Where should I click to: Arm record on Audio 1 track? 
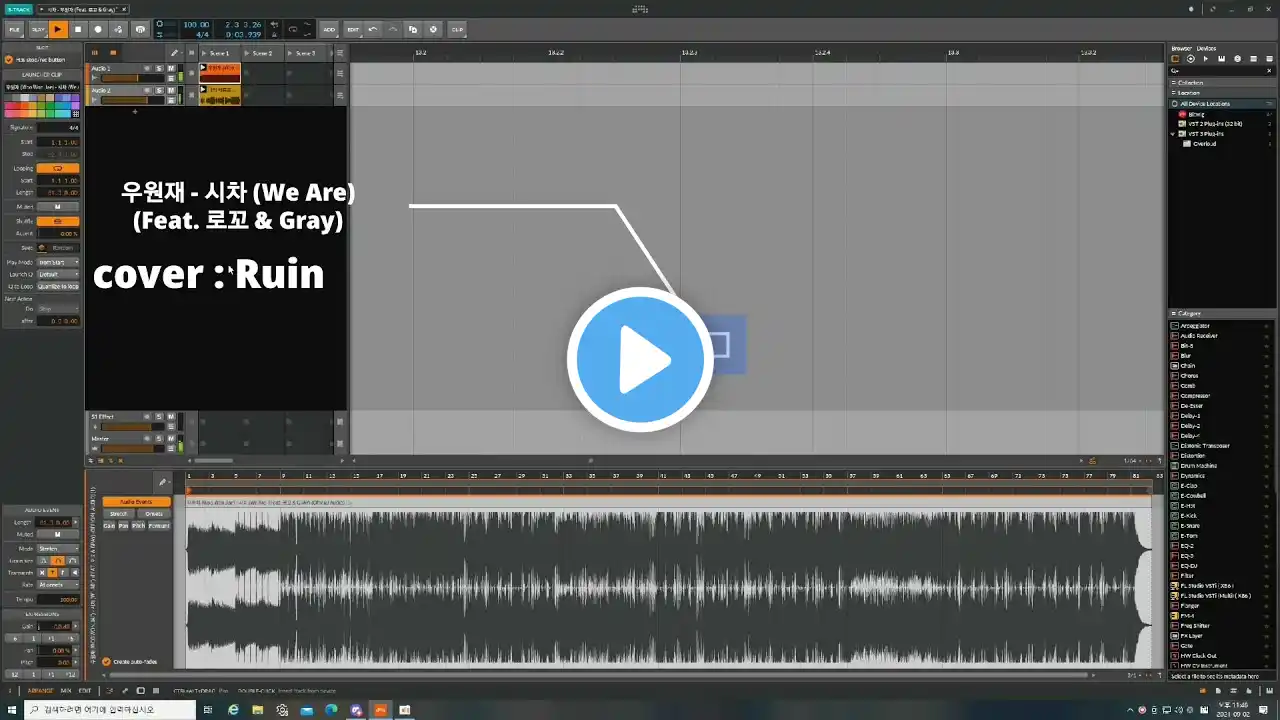tap(148, 68)
